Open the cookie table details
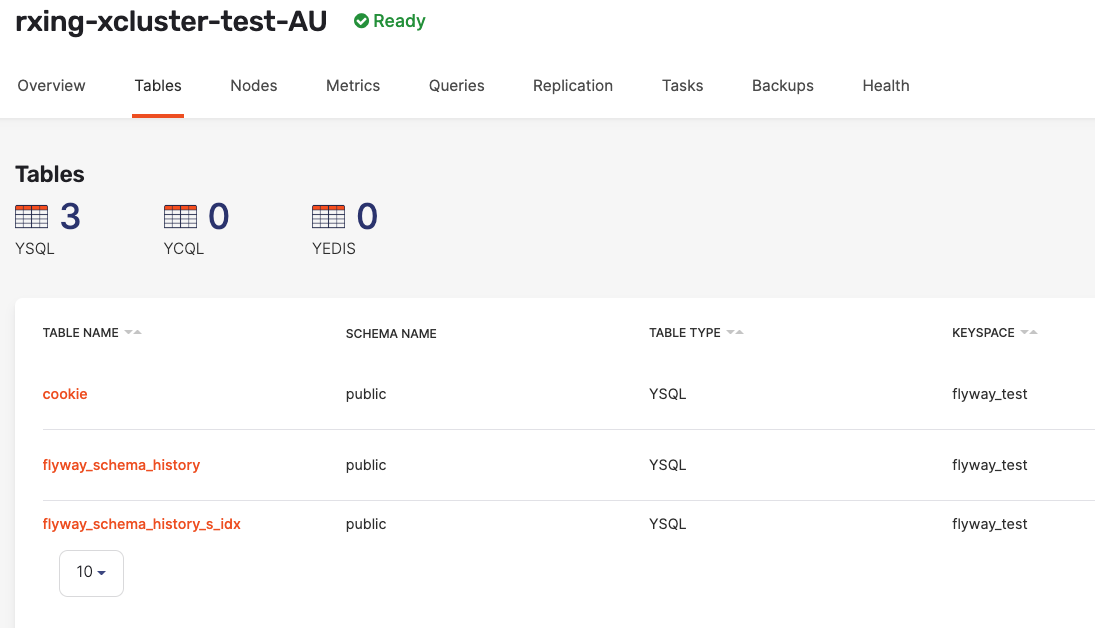Image resolution: width=1095 pixels, height=628 pixels. [x=65, y=394]
